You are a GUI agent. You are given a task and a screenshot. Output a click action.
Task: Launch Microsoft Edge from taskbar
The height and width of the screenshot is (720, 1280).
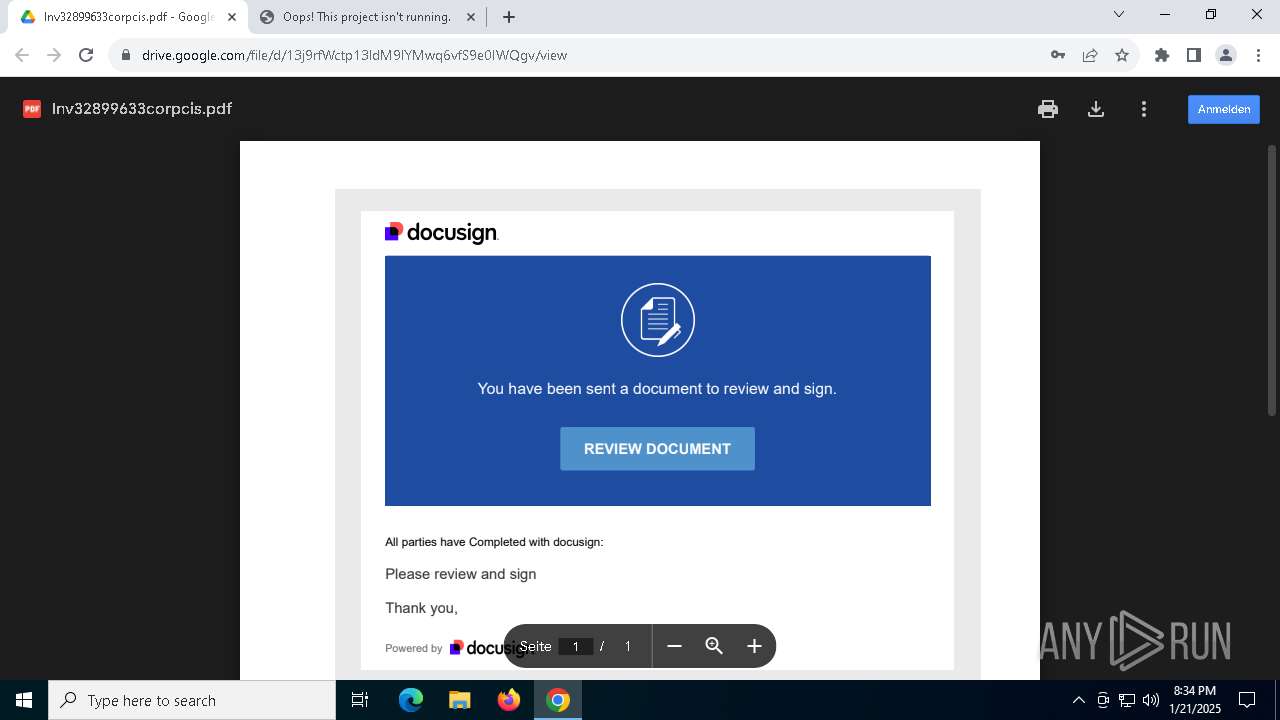(411, 700)
